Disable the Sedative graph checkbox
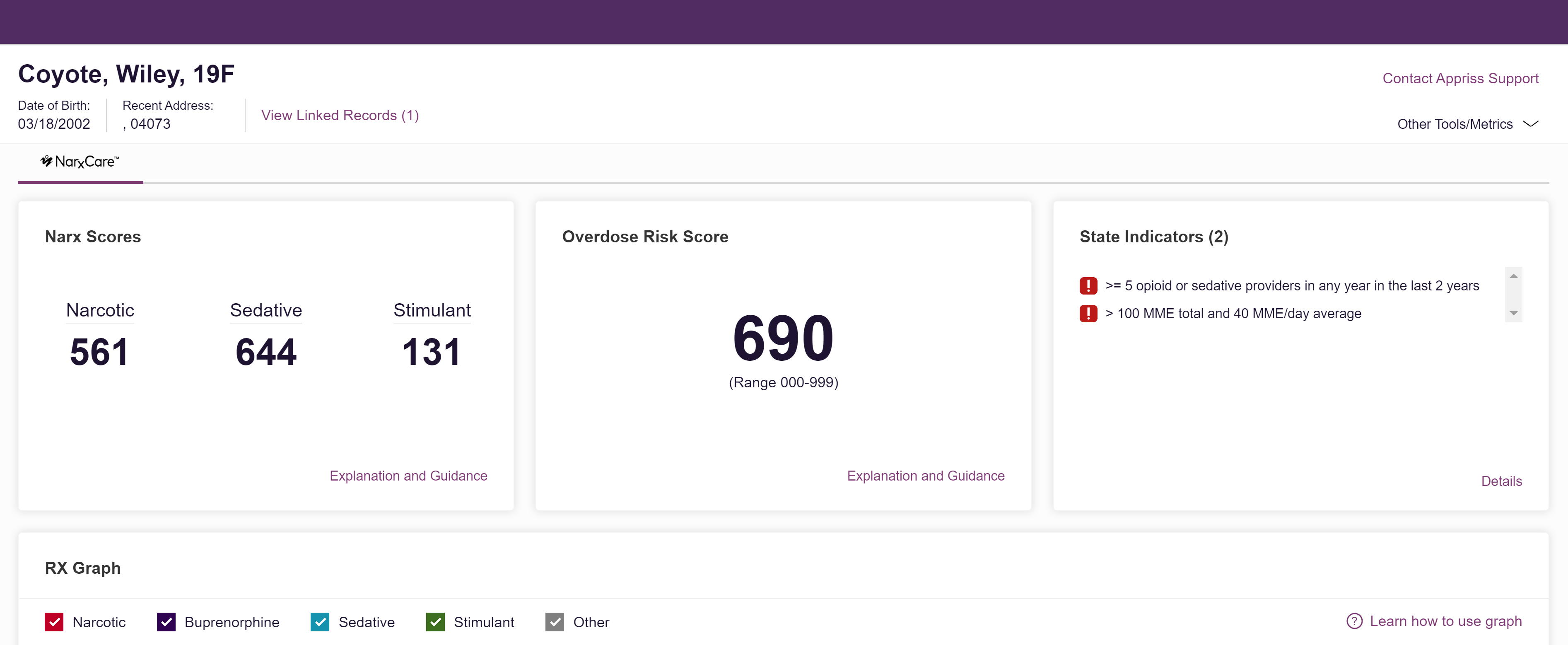Image resolution: width=1568 pixels, height=645 pixels. coord(320,622)
